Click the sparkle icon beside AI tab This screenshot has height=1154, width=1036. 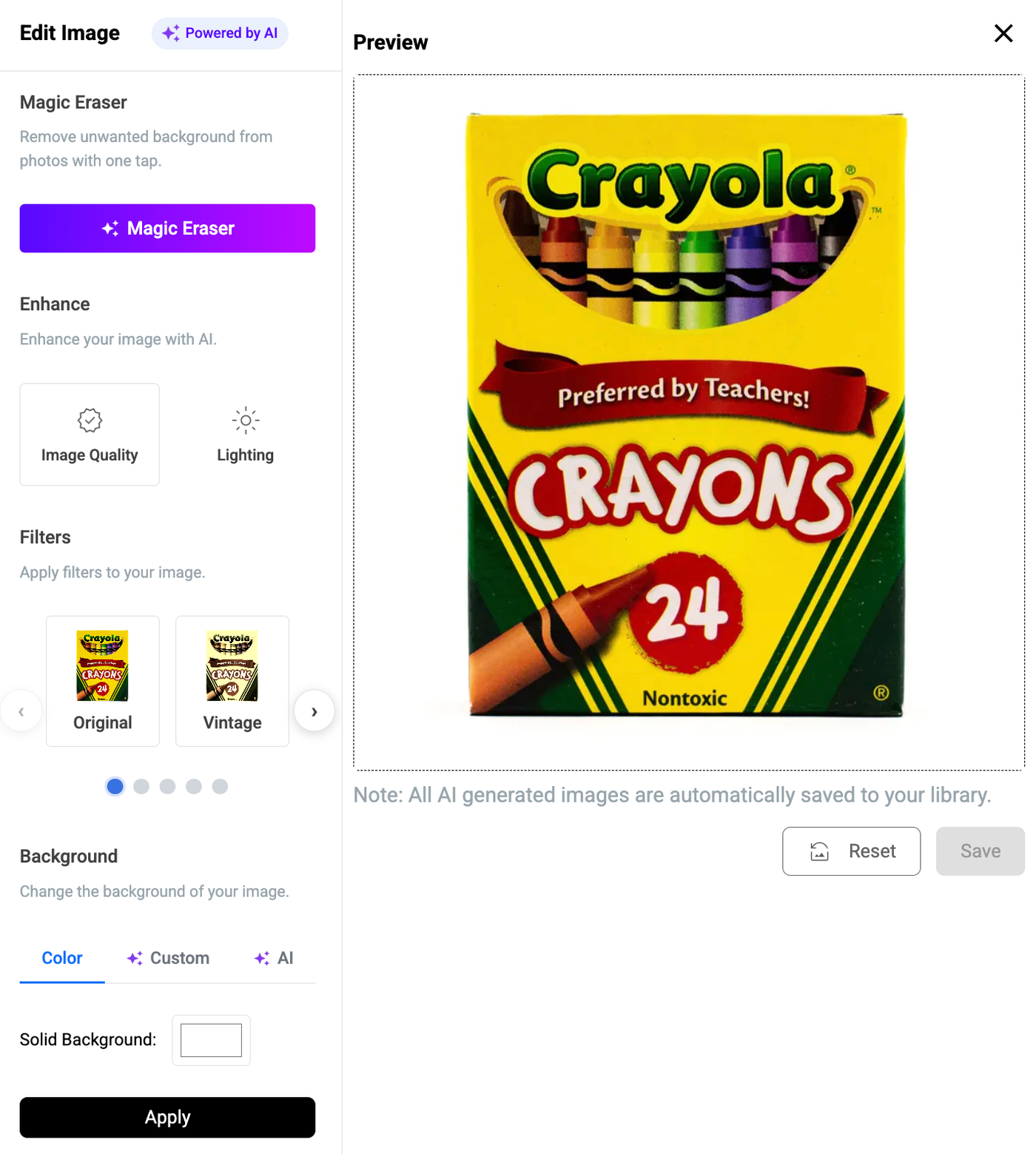262,959
